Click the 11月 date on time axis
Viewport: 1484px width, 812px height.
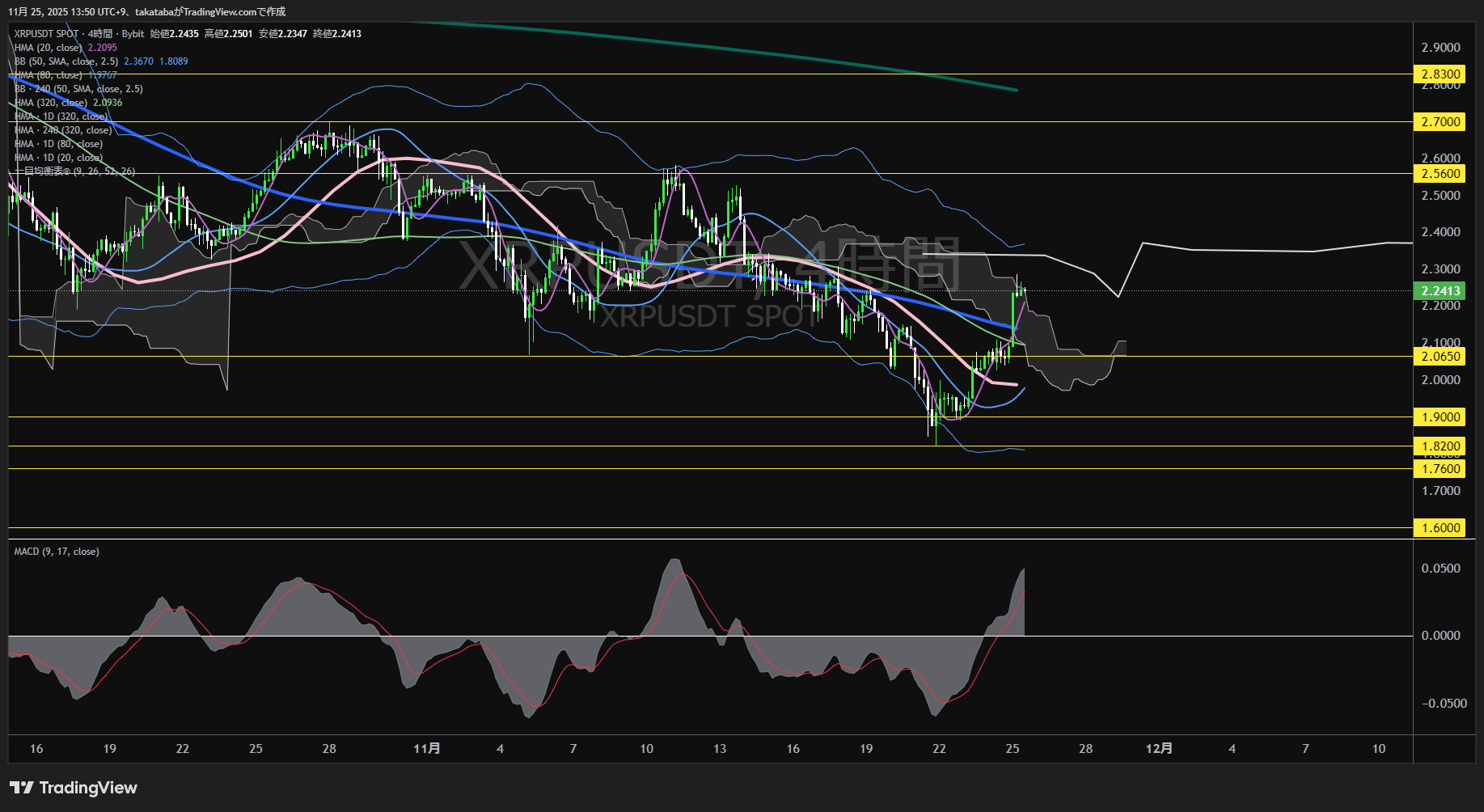427,749
